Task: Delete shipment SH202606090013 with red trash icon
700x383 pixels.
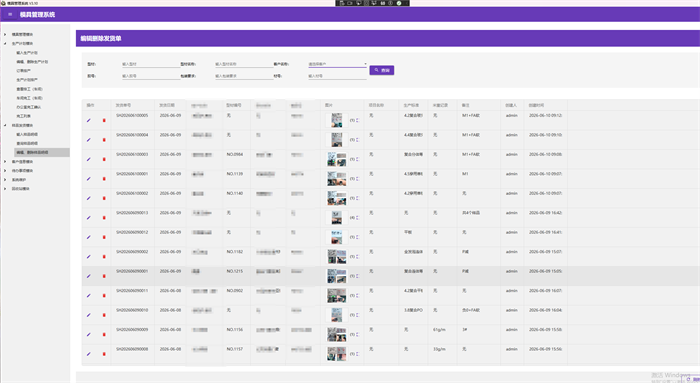Action: (104, 218)
